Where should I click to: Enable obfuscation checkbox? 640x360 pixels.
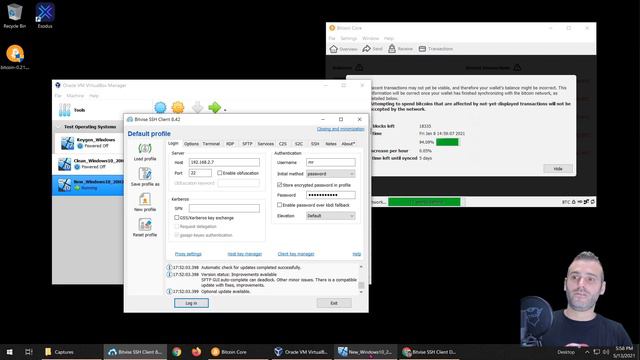pyautogui.click(x=220, y=173)
